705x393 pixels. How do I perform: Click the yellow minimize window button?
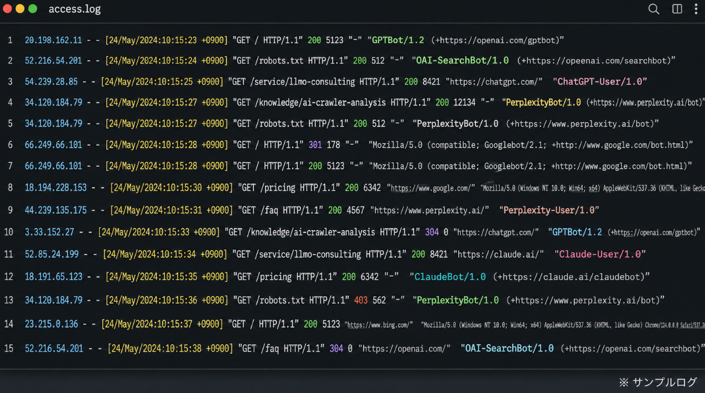pyautogui.click(x=20, y=9)
